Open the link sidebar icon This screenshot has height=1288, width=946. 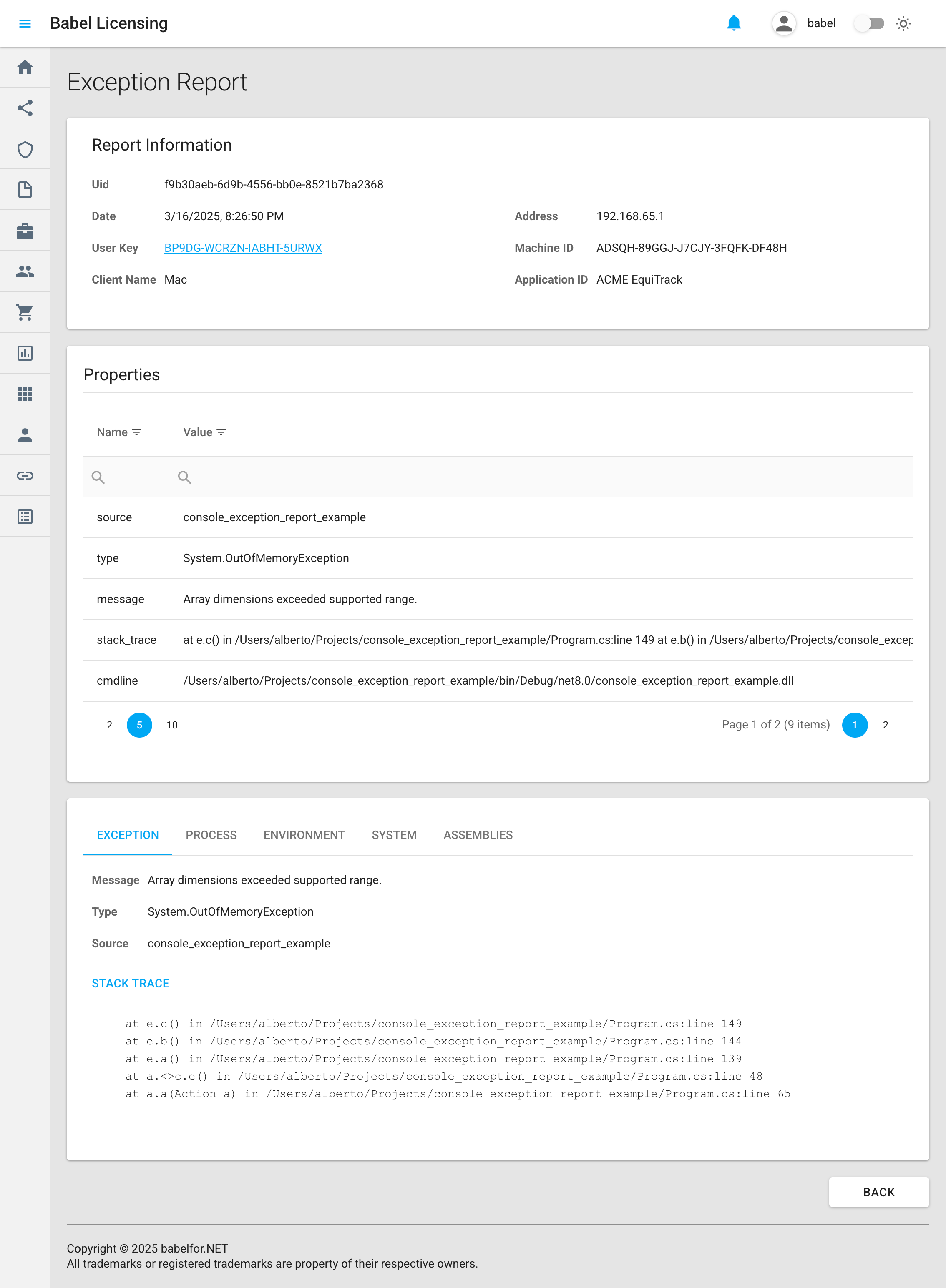25,476
